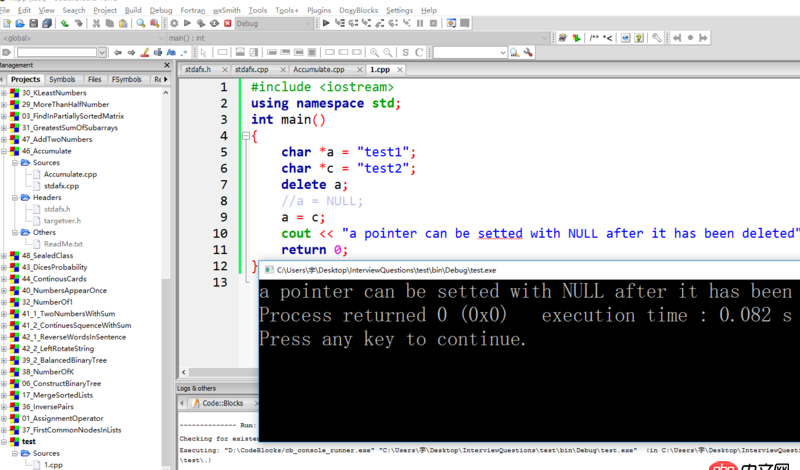800x470 pixels.
Task: Switch to the stdafx.h editor tab
Action: 198,69
